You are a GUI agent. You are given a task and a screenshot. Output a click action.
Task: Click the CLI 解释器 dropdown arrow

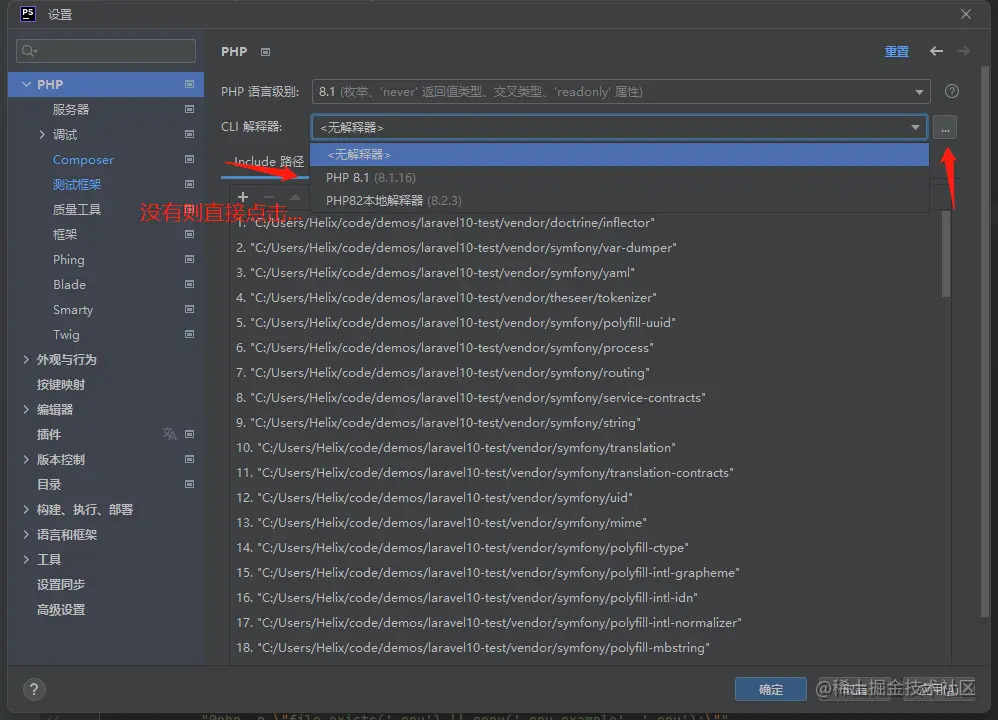(915, 127)
